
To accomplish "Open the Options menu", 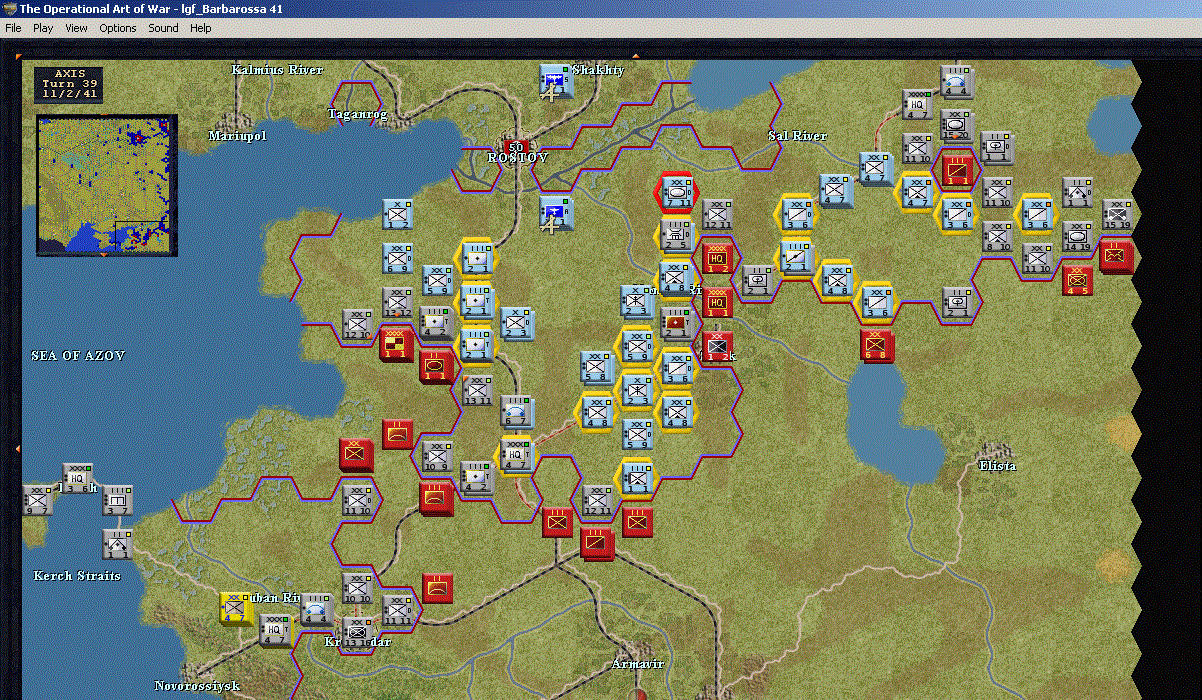I will click(x=117, y=28).
